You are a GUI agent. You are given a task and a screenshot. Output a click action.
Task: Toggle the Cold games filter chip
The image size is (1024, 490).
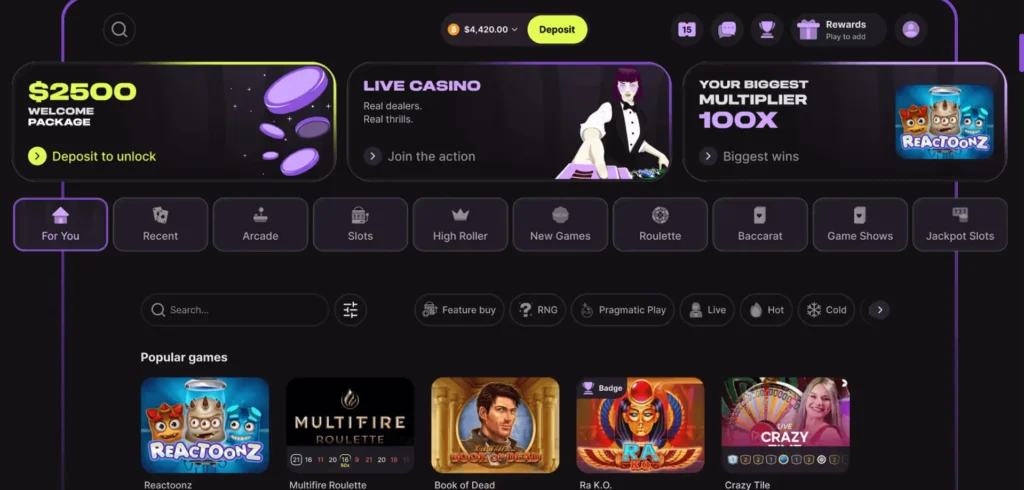click(826, 310)
